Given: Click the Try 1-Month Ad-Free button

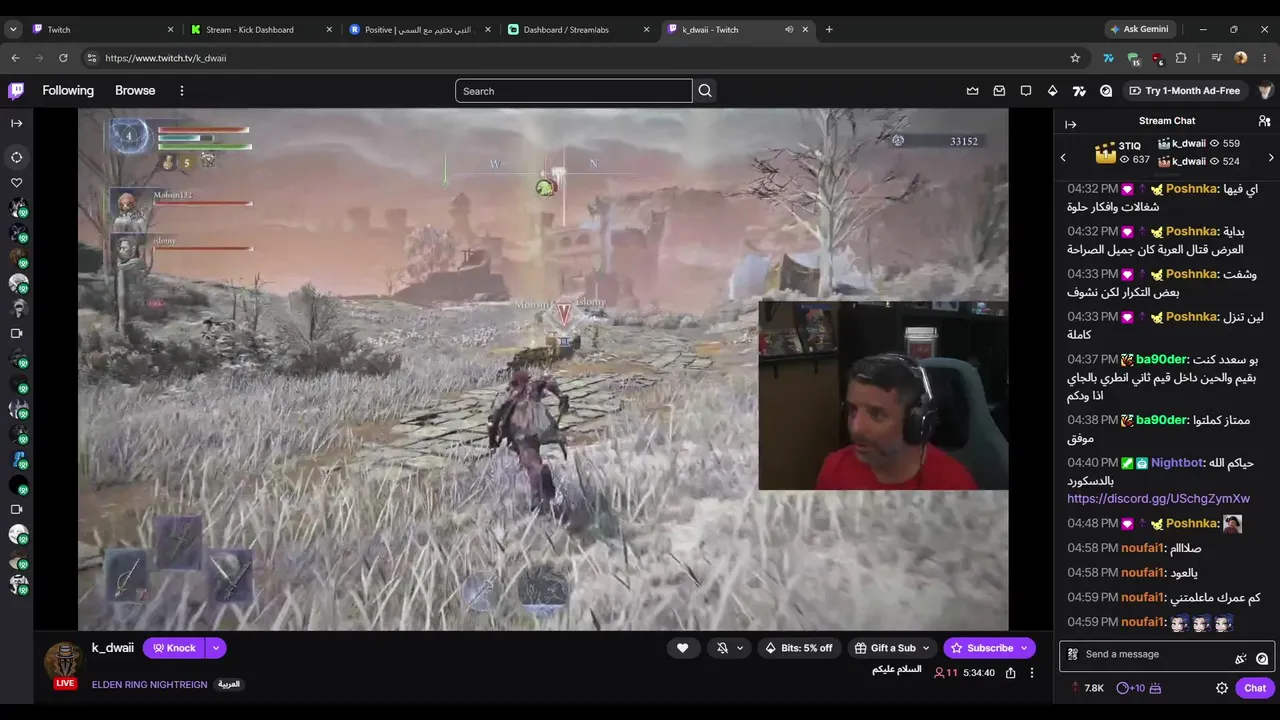Looking at the screenshot, I should (x=1184, y=91).
